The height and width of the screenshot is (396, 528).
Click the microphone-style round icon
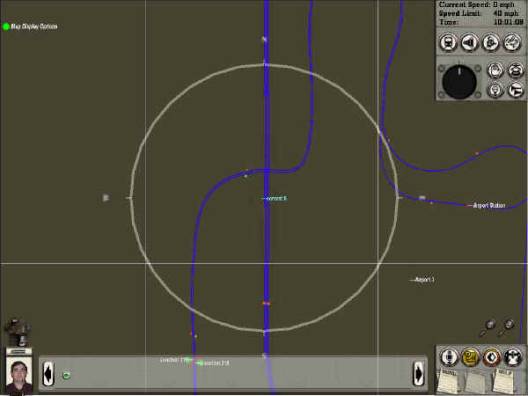click(449, 357)
